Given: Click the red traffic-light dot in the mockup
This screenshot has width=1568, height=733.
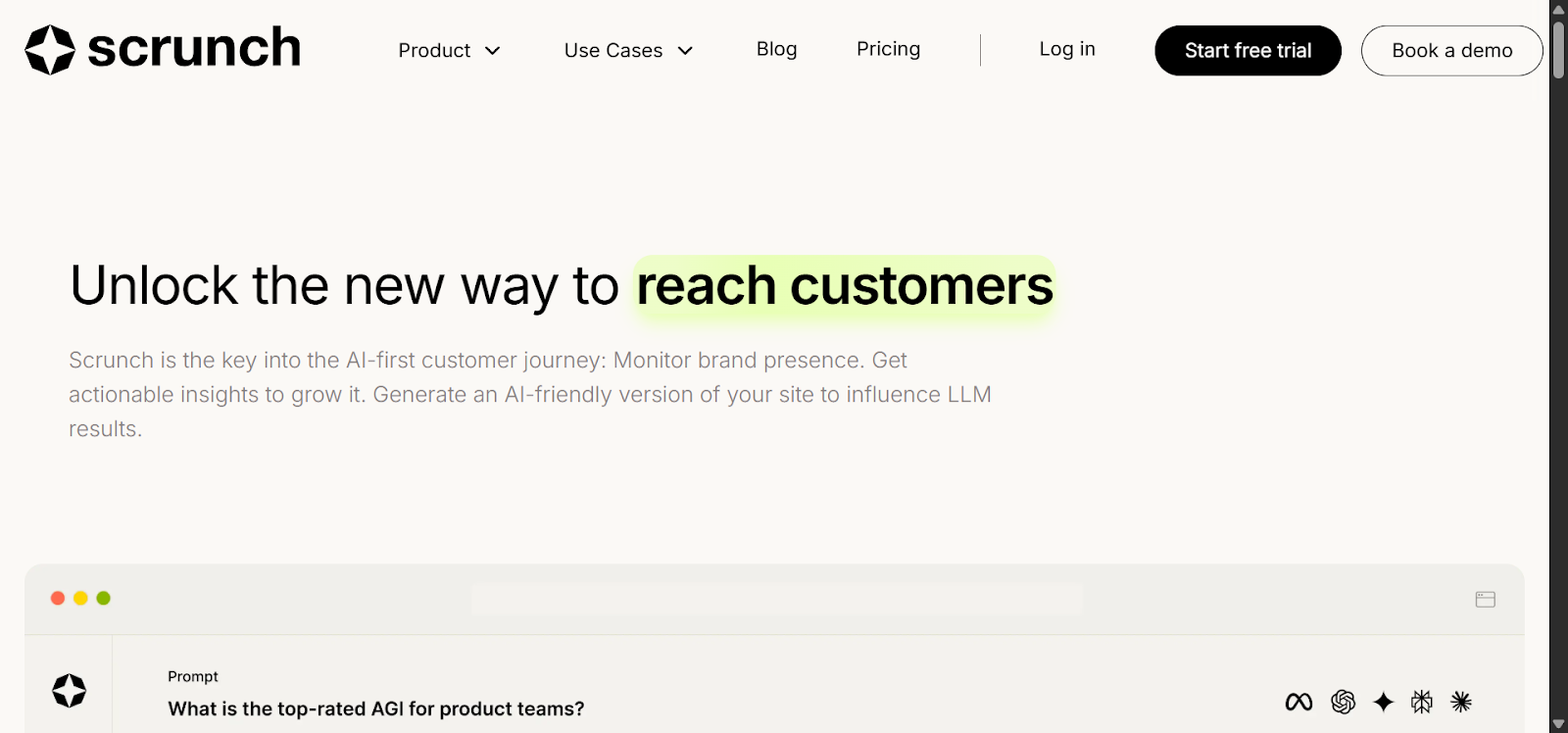Looking at the screenshot, I should (57, 597).
